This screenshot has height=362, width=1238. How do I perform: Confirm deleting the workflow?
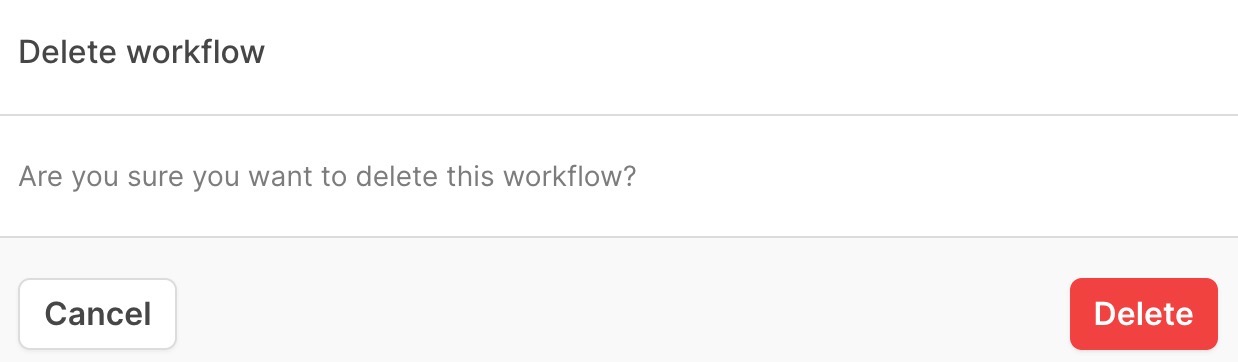(x=1143, y=314)
